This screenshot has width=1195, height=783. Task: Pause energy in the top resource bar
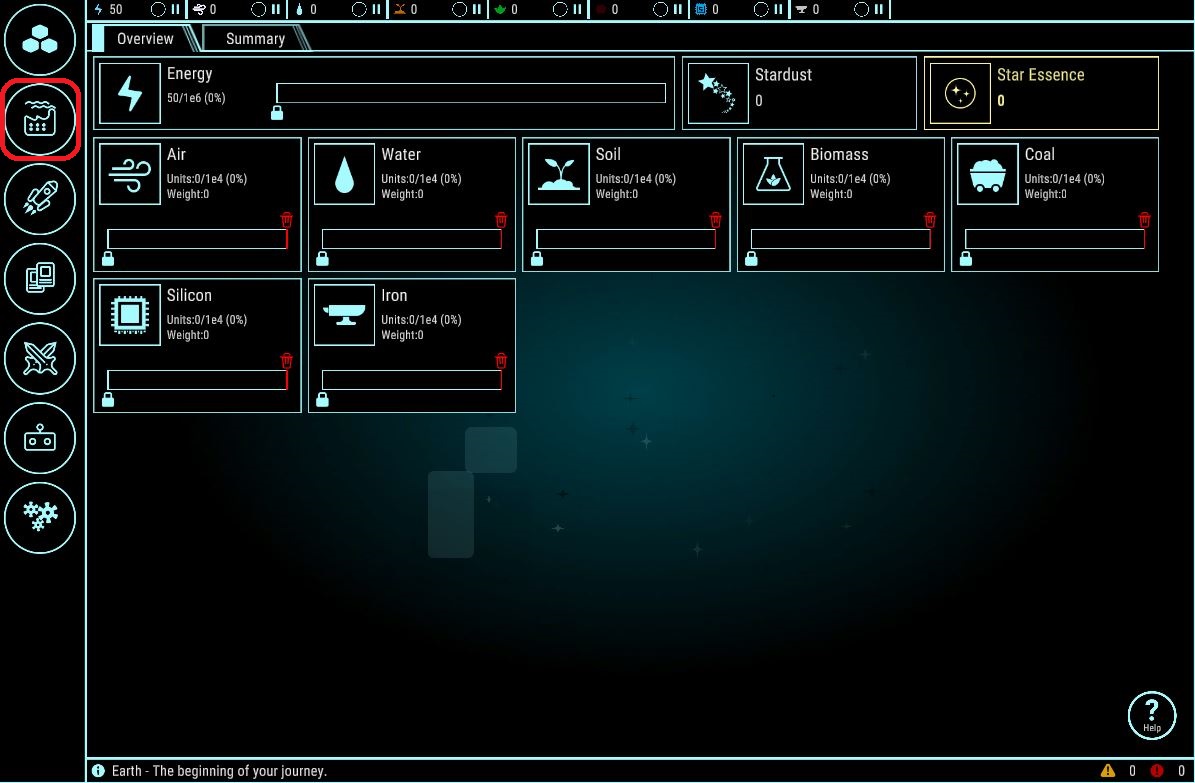coord(176,9)
